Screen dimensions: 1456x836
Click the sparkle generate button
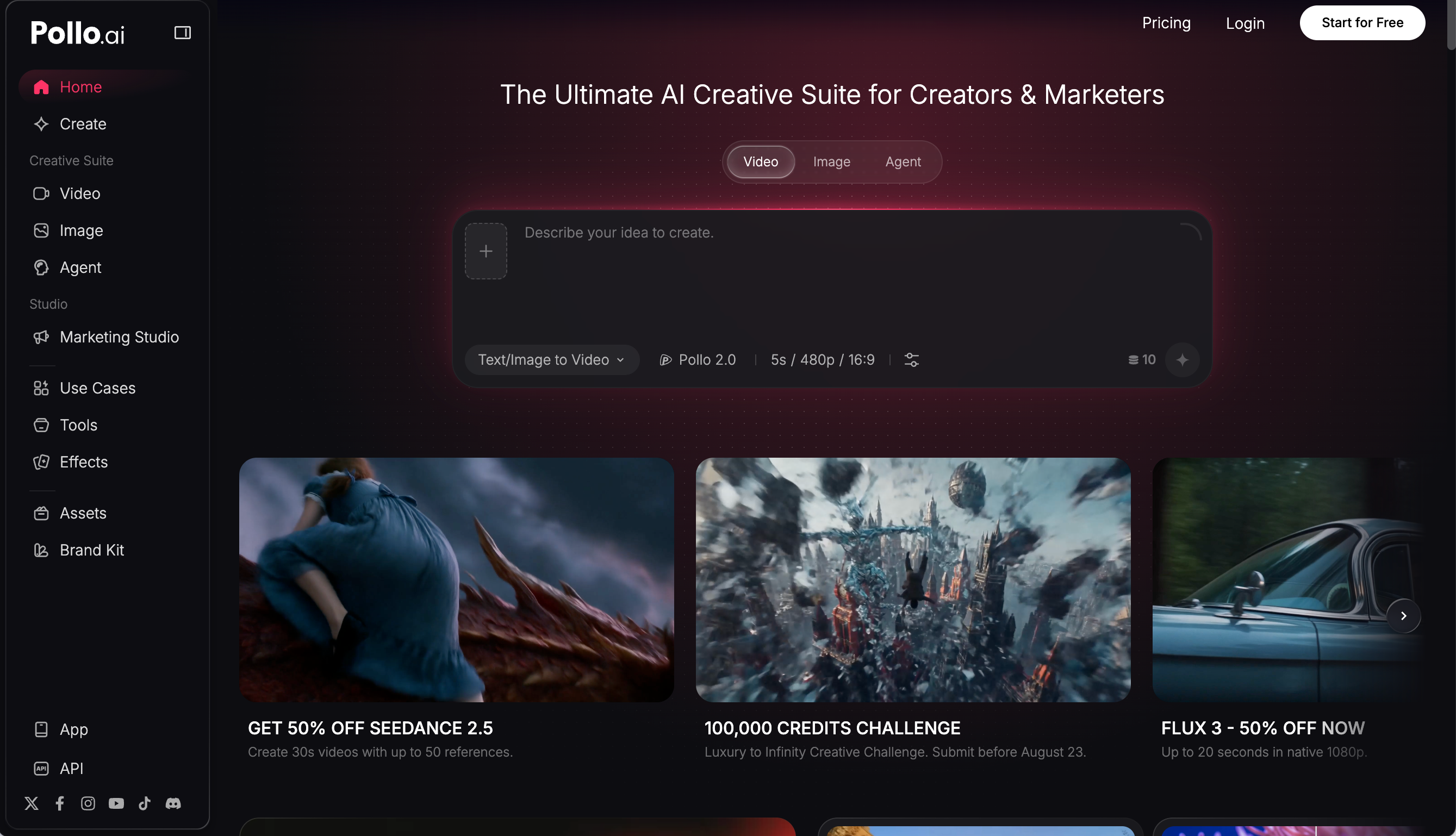click(1182, 360)
